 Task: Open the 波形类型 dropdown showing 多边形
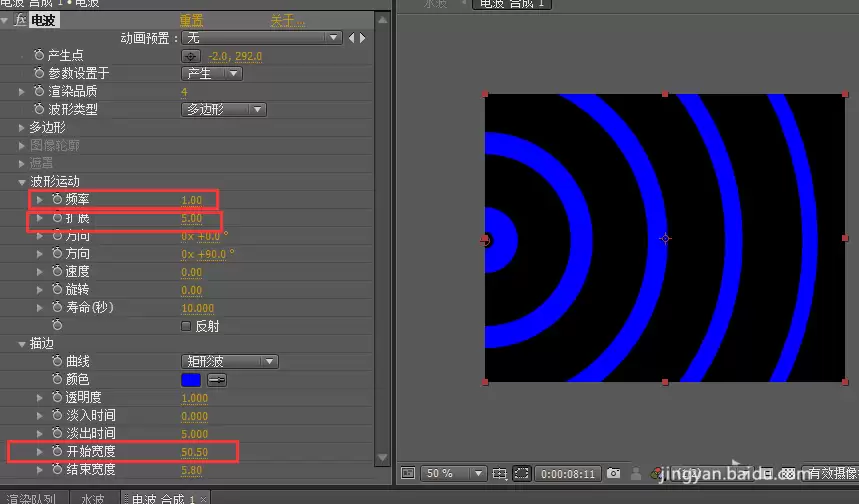(x=224, y=110)
